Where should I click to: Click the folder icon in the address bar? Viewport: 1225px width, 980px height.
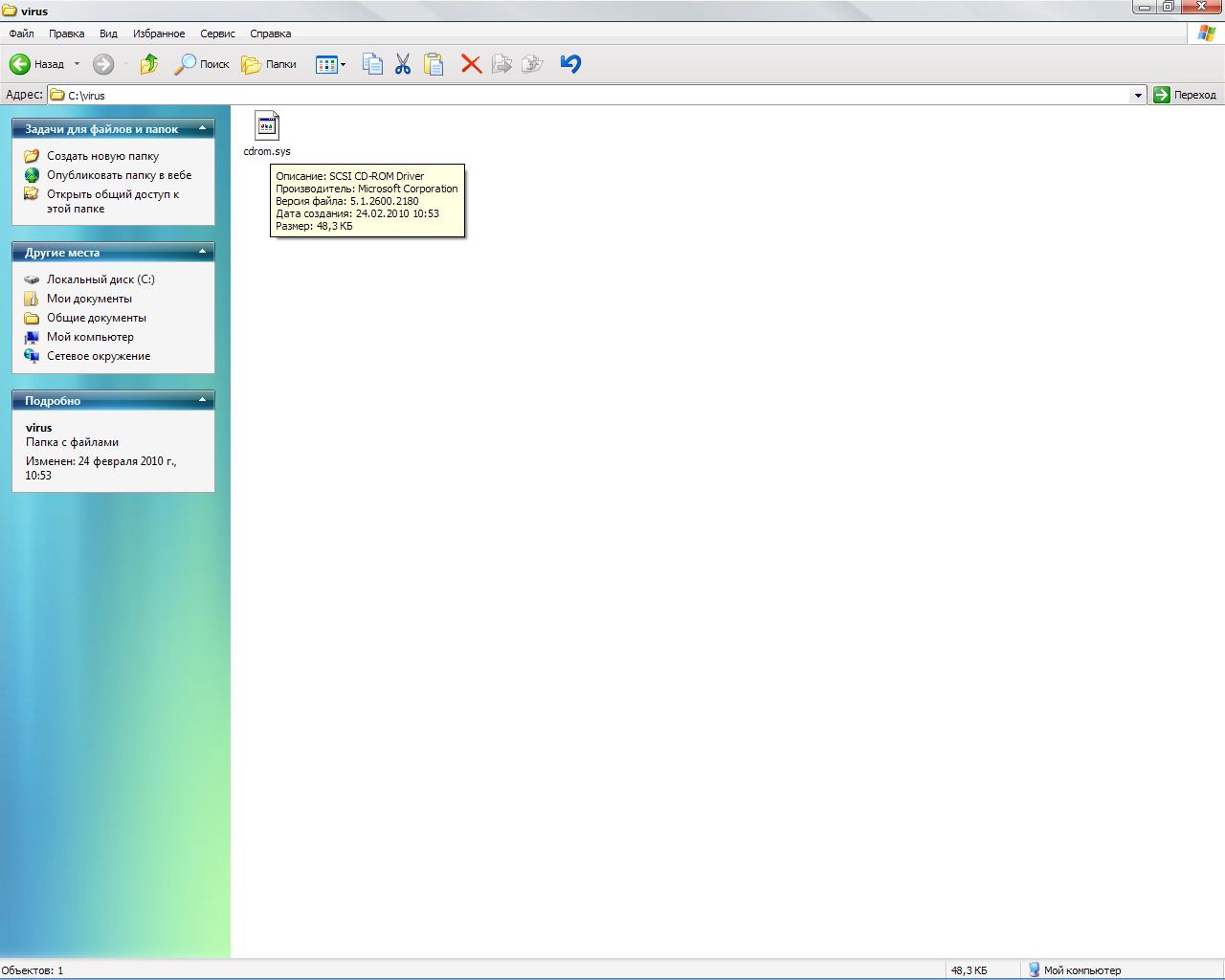(x=57, y=95)
